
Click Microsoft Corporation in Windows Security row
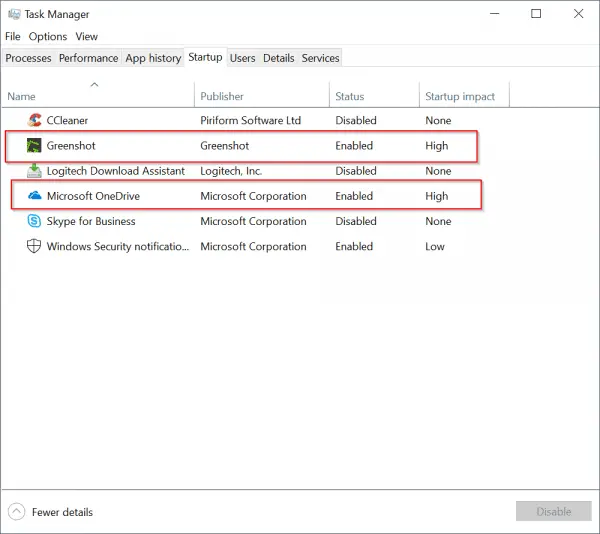(x=253, y=246)
